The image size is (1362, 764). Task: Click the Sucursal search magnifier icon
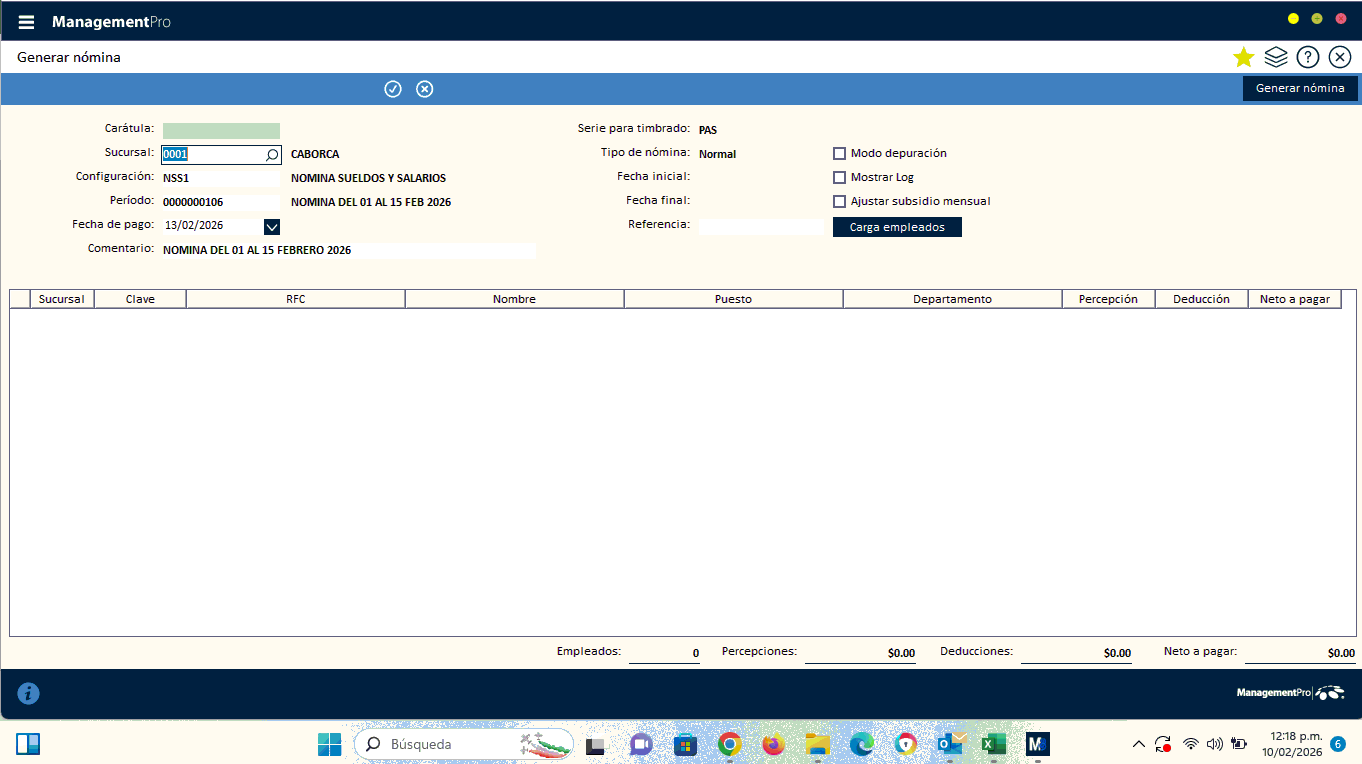271,155
